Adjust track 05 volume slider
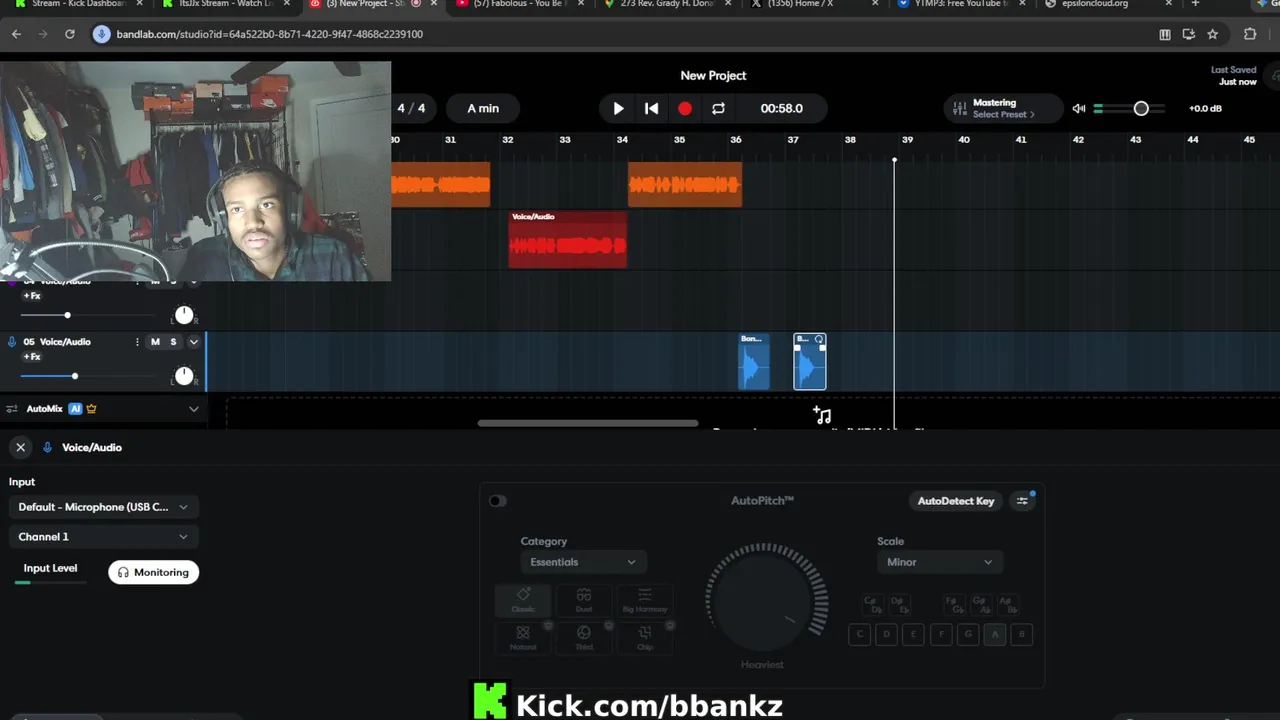 pyautogui.click(x=74, y=376)
